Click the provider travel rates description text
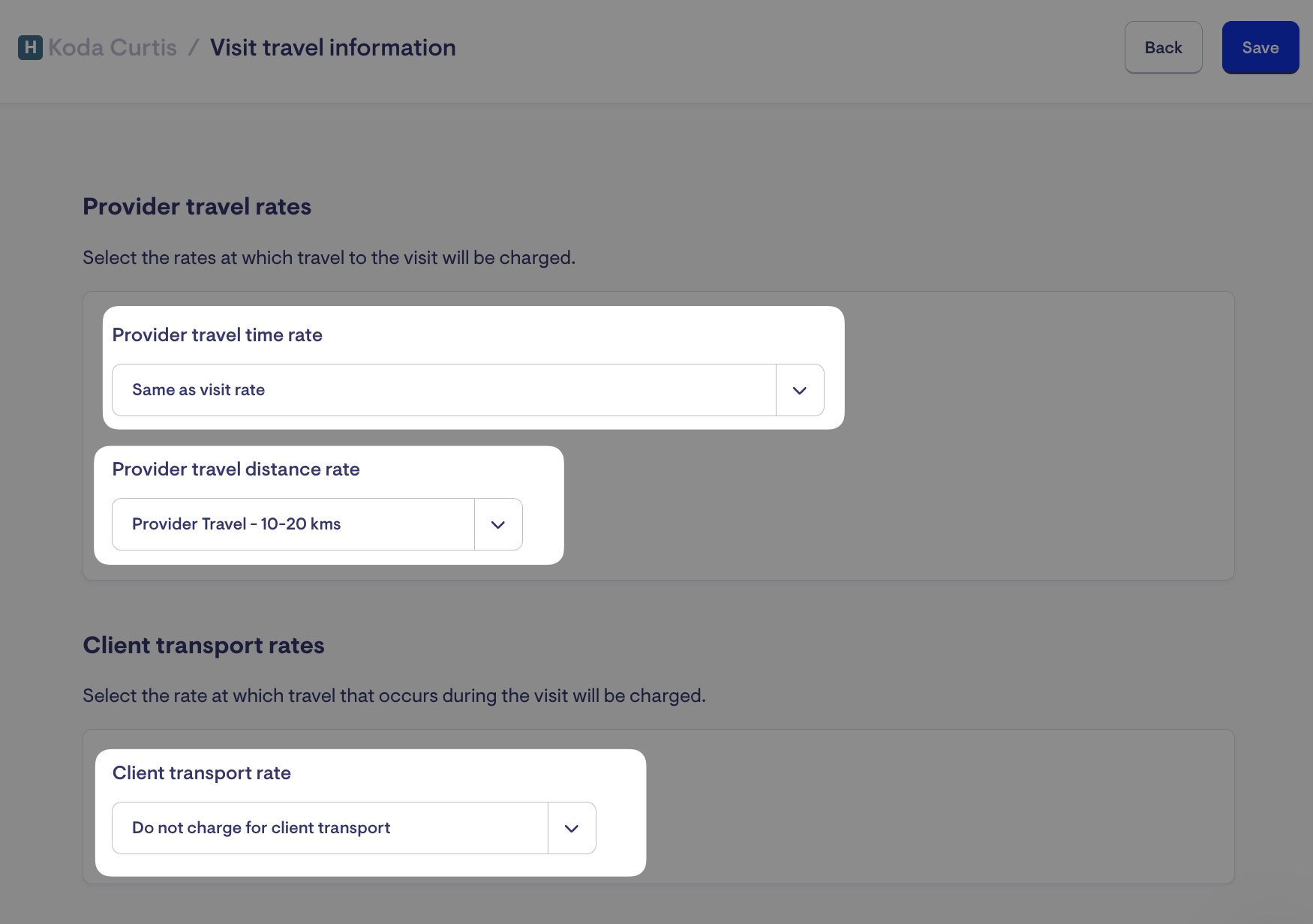Viewport: 1313px width, 924px height. click(x=329, y=258)
